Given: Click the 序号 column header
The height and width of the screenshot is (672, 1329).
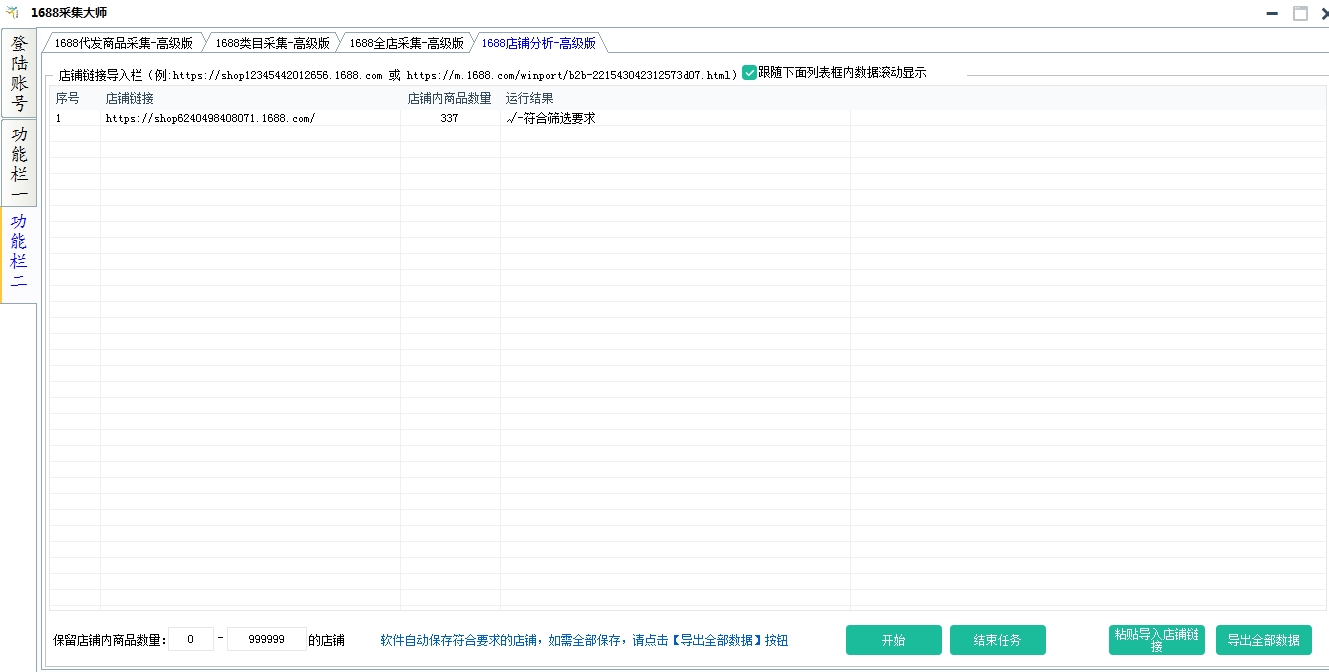Looking at the screenshot, I should [x=75, y=98].
